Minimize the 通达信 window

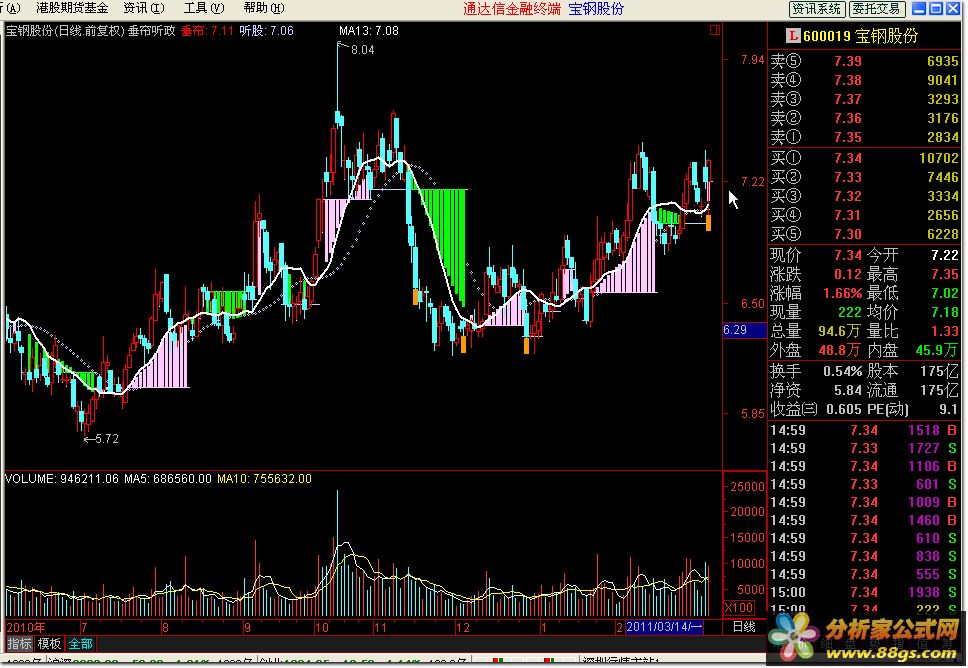coord(919,8)
